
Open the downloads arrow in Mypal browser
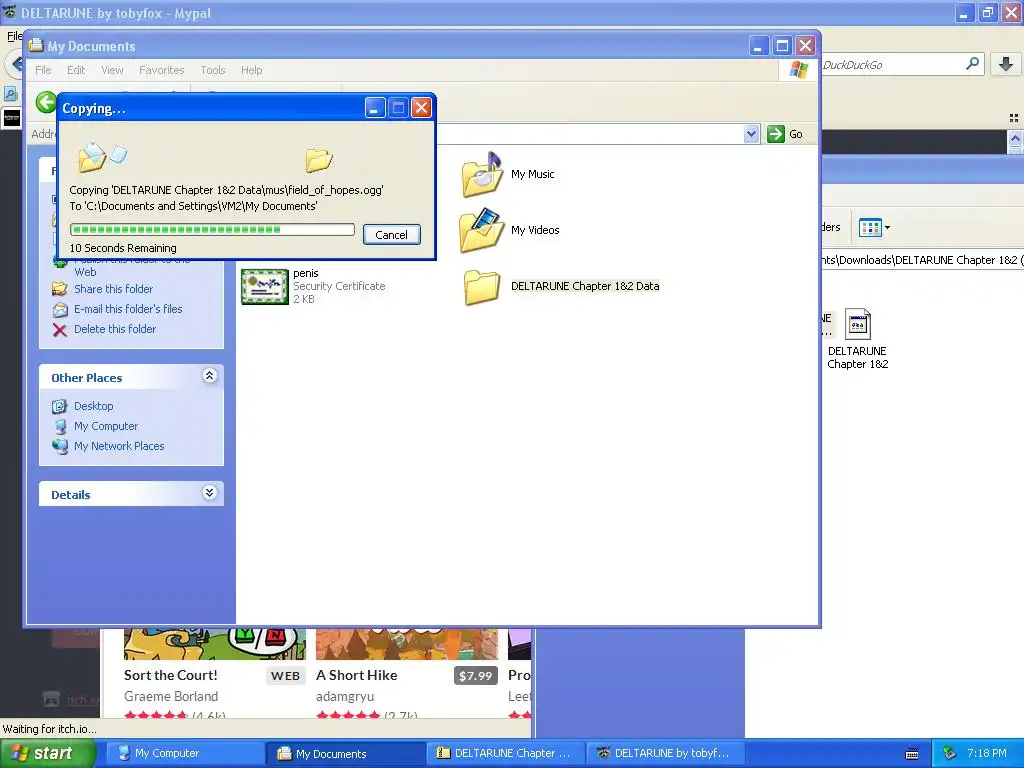point(1006,64)
